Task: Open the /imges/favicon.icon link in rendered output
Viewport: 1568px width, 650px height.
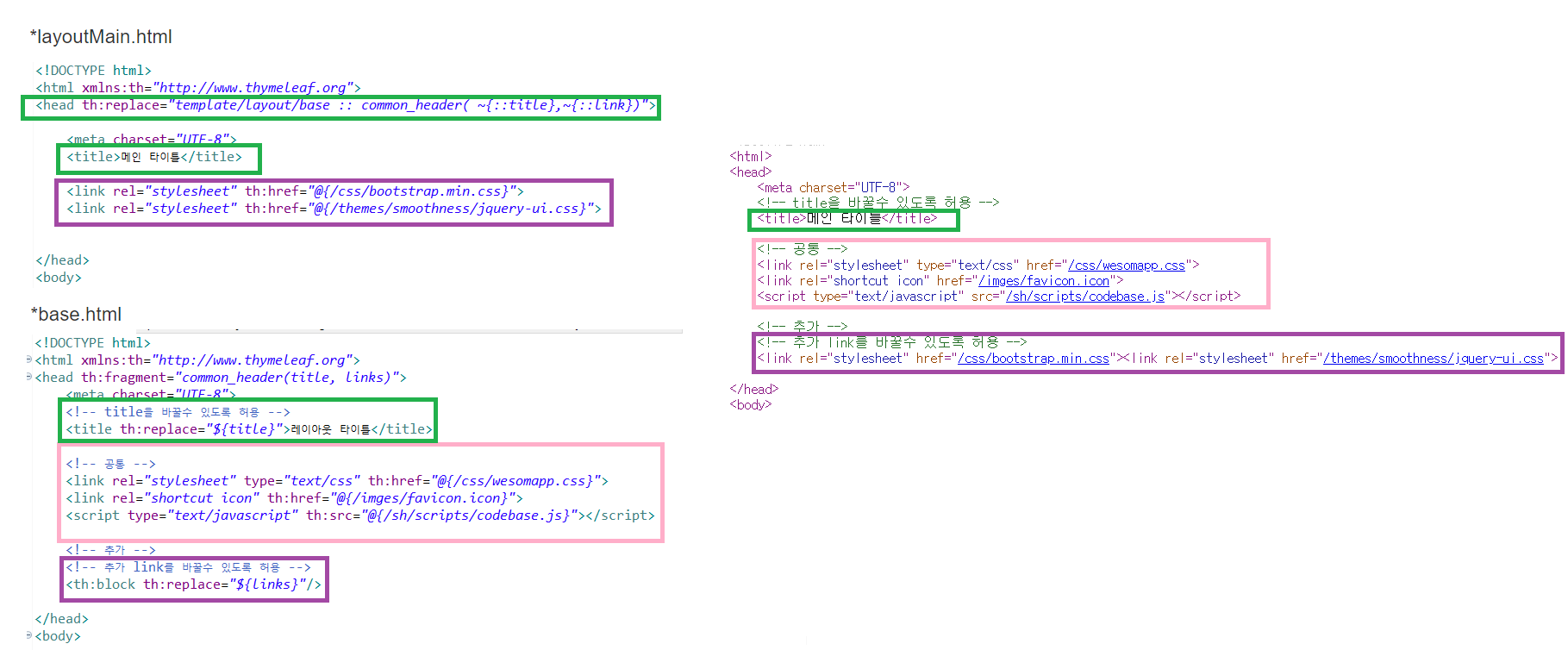Action: 1044,281
